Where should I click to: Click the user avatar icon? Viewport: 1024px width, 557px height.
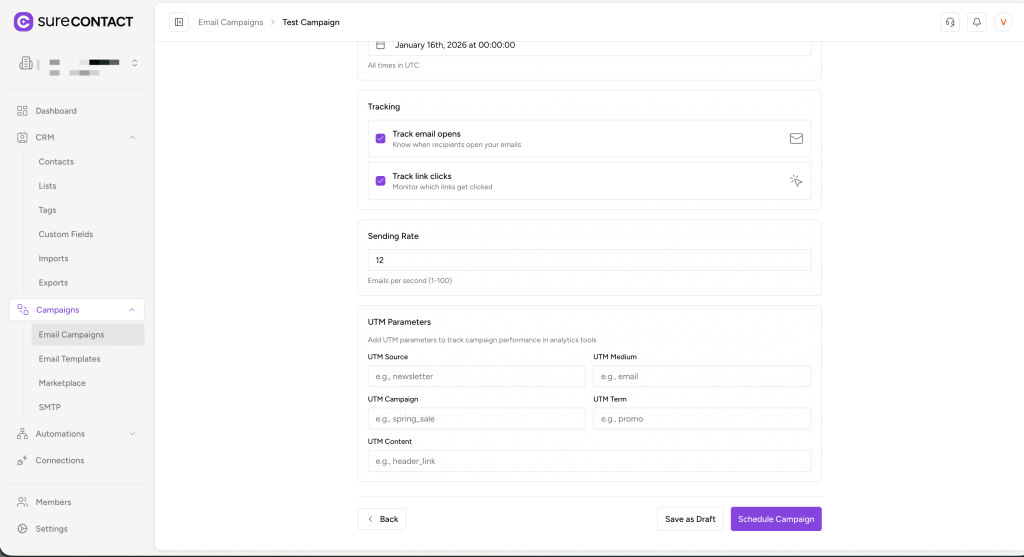coord(1003,22)
